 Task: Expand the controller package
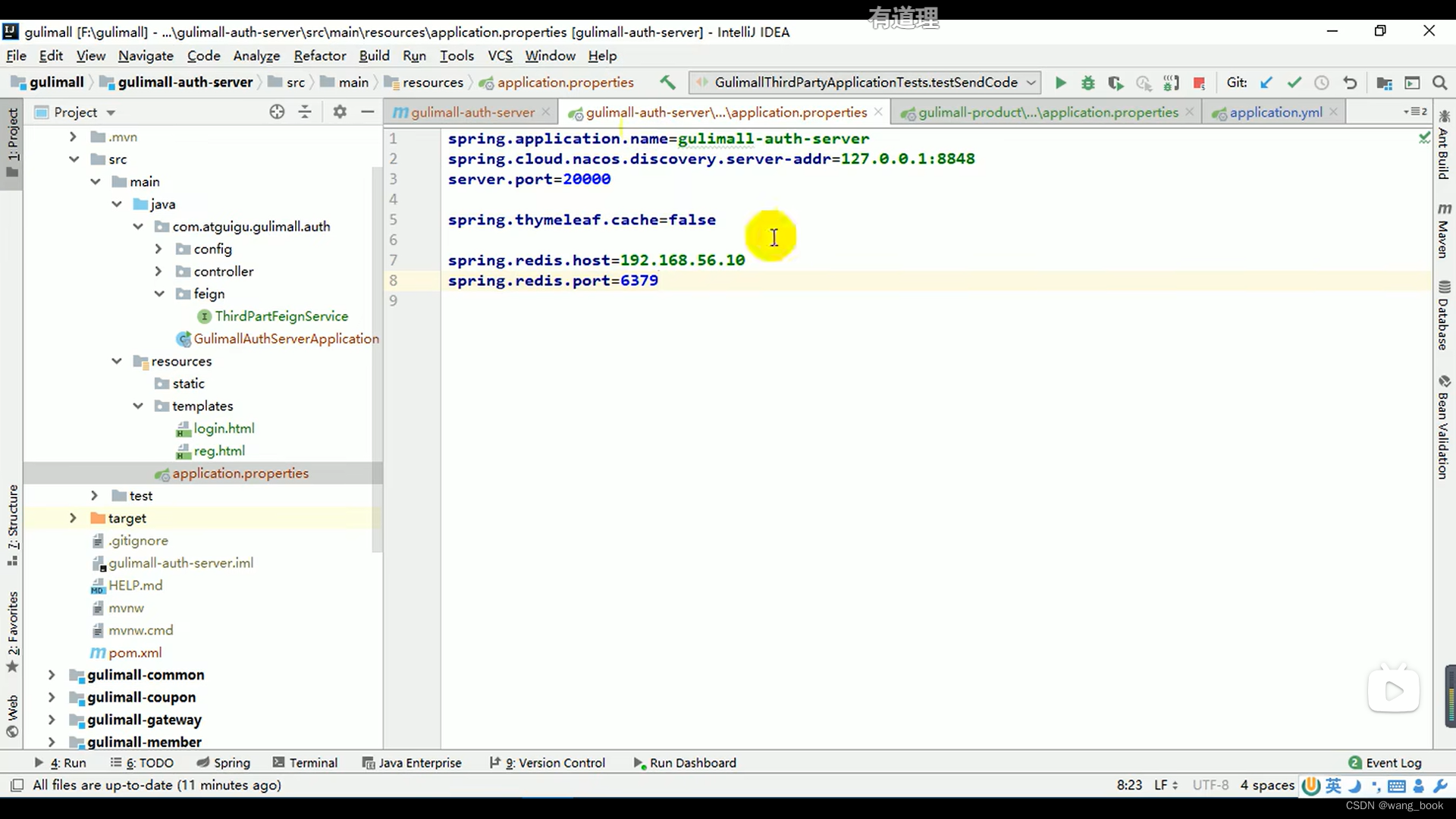[x=158, y=271]
